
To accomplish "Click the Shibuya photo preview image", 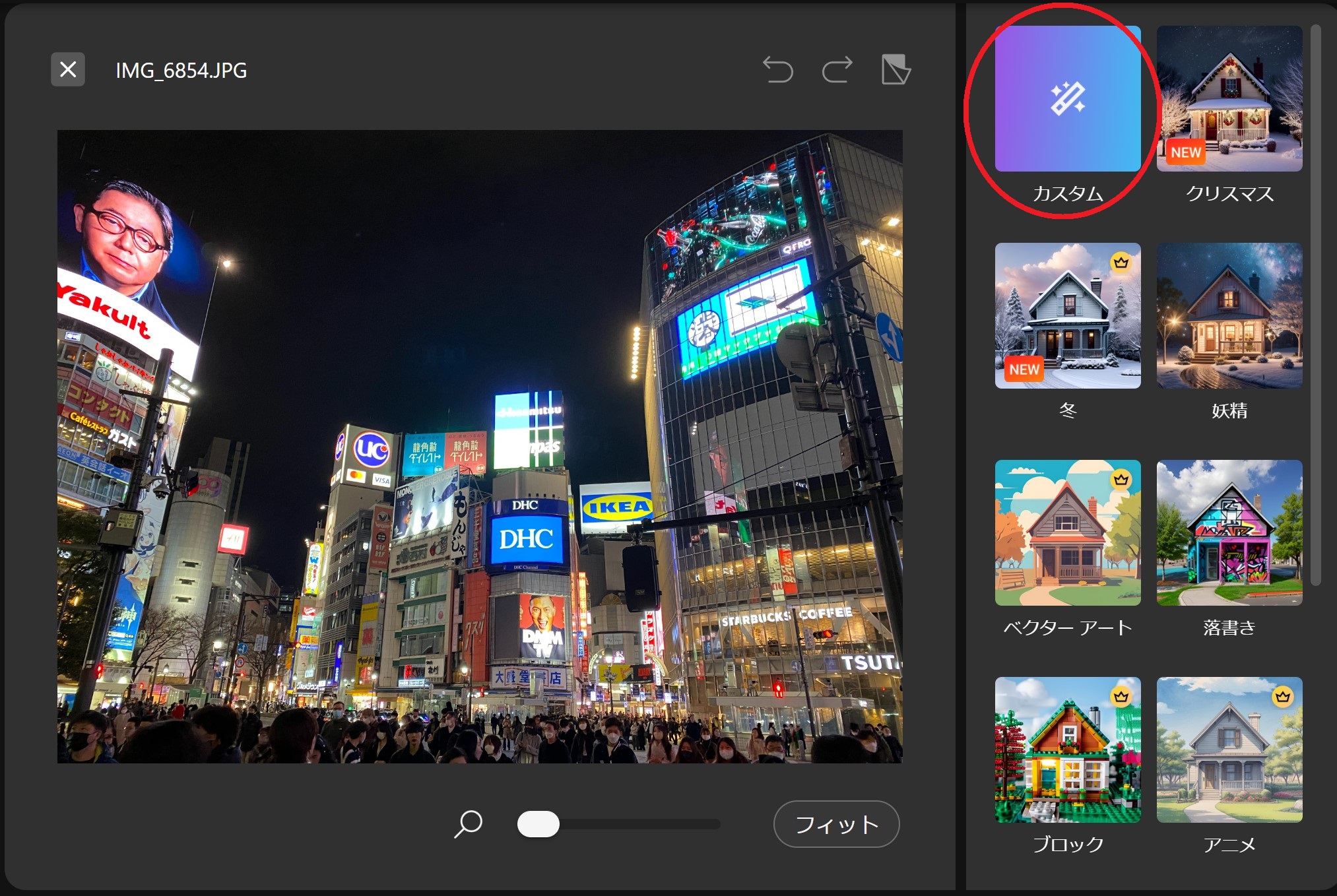I will [479, 446].
